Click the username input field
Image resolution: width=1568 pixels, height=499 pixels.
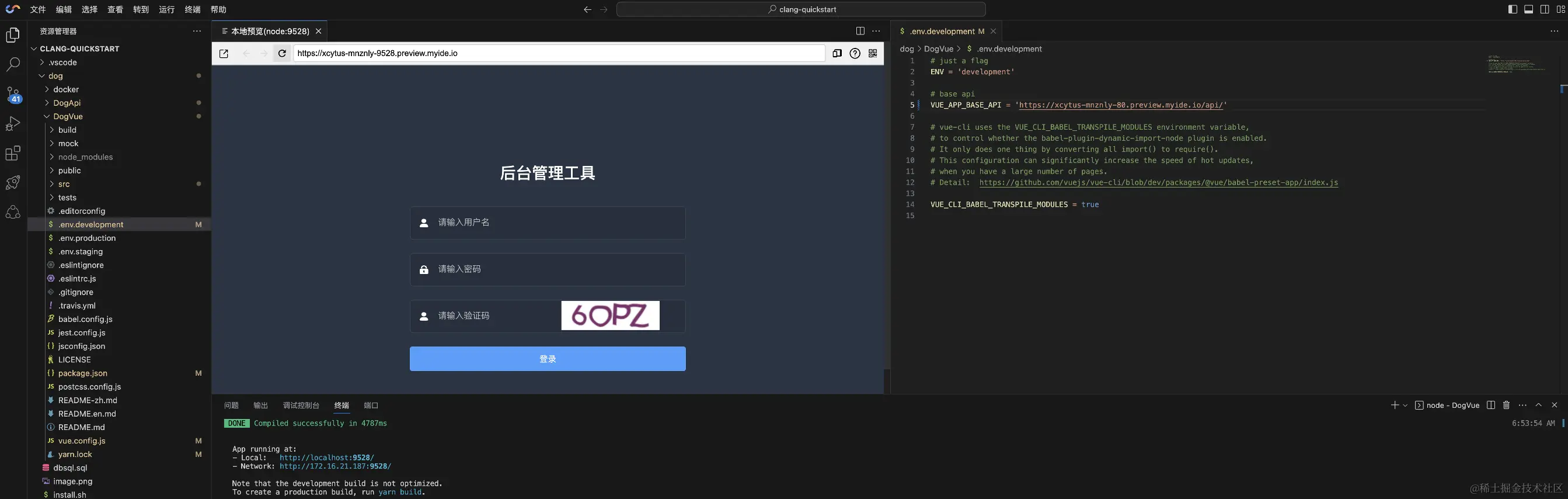[x=547, y=223]
